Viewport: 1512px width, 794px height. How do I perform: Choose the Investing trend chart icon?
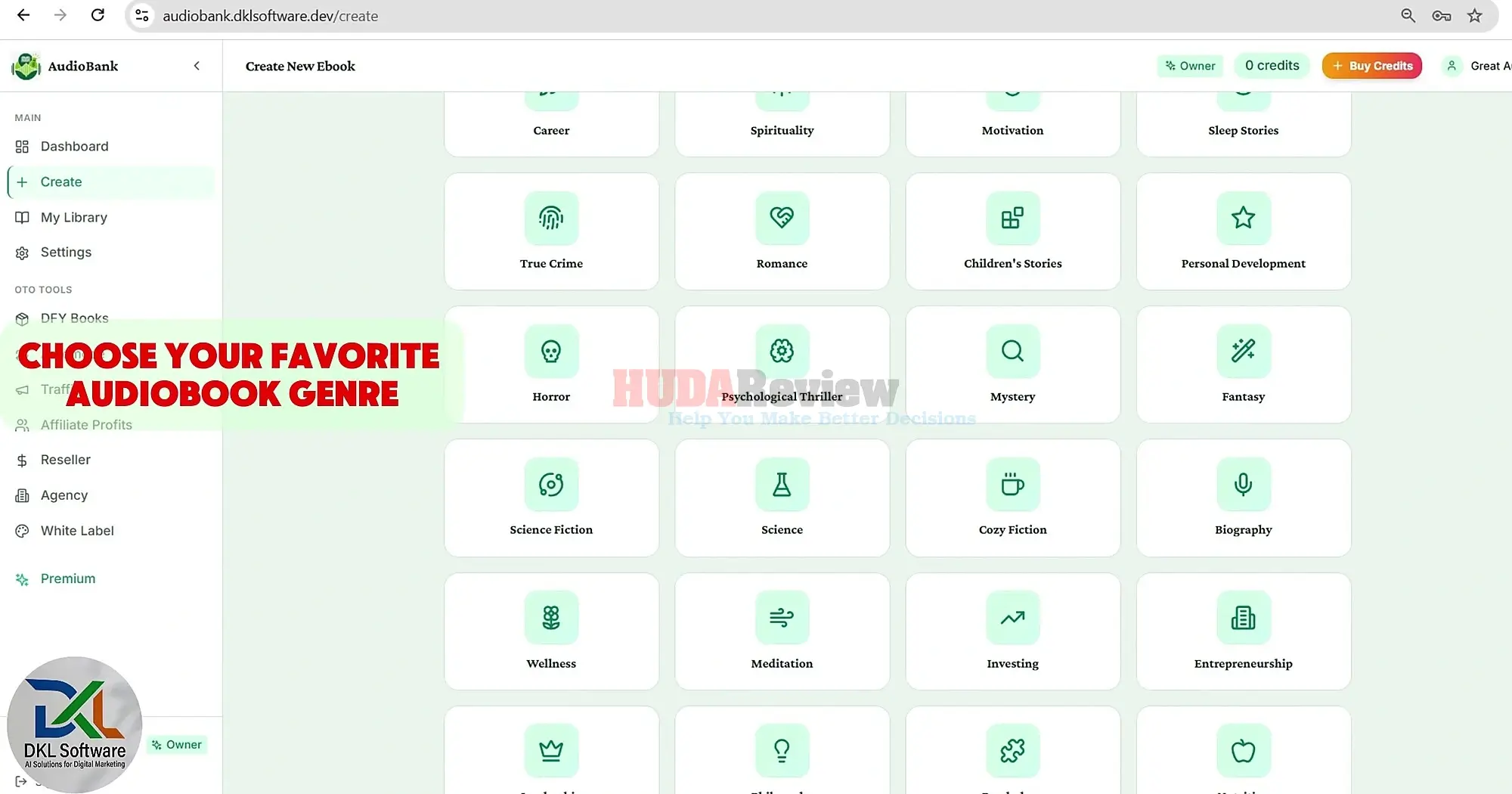[x=1012, y=618]
